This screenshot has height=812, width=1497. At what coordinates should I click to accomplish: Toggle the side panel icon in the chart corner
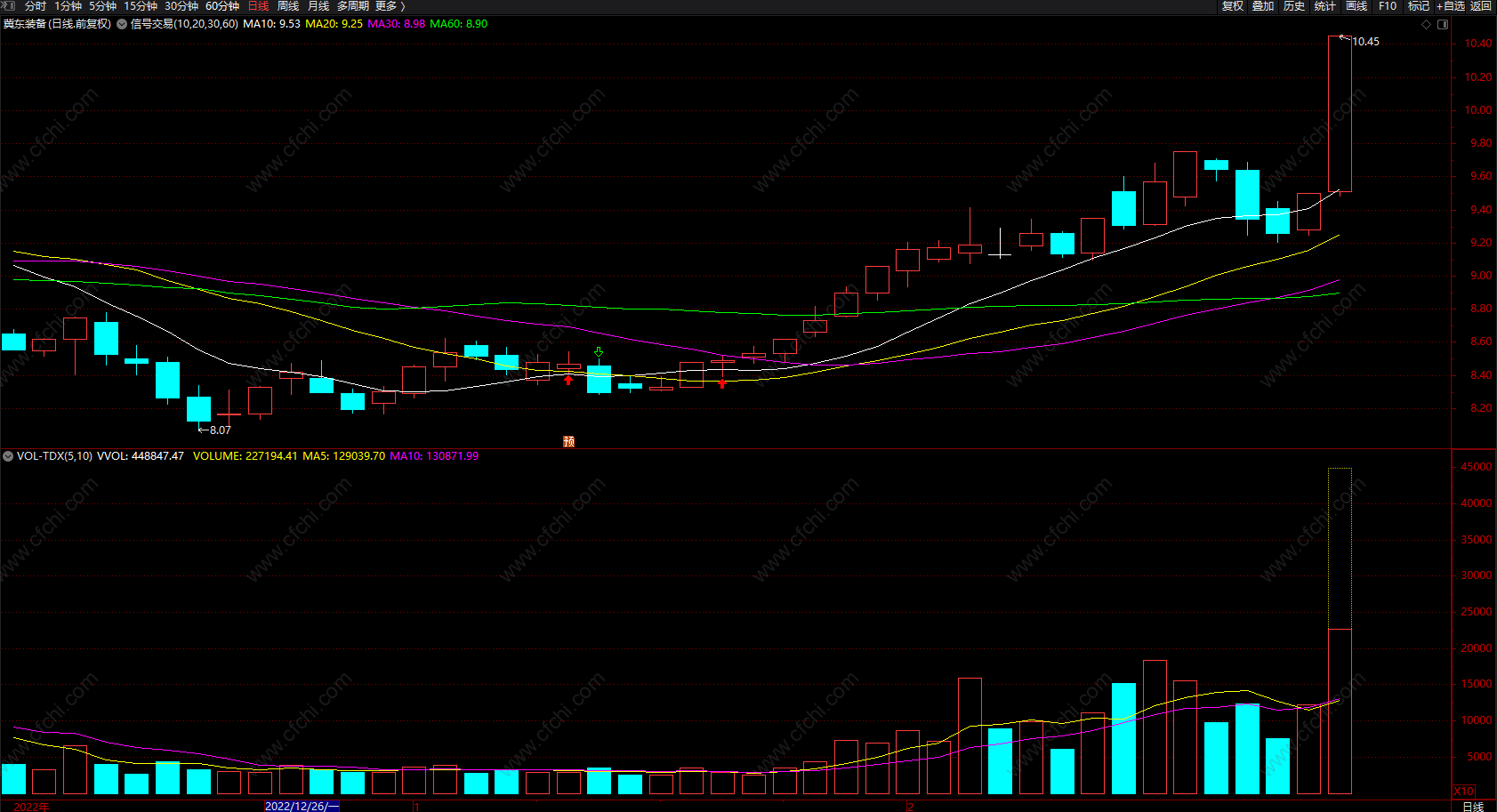click(x=1443, y=24)
